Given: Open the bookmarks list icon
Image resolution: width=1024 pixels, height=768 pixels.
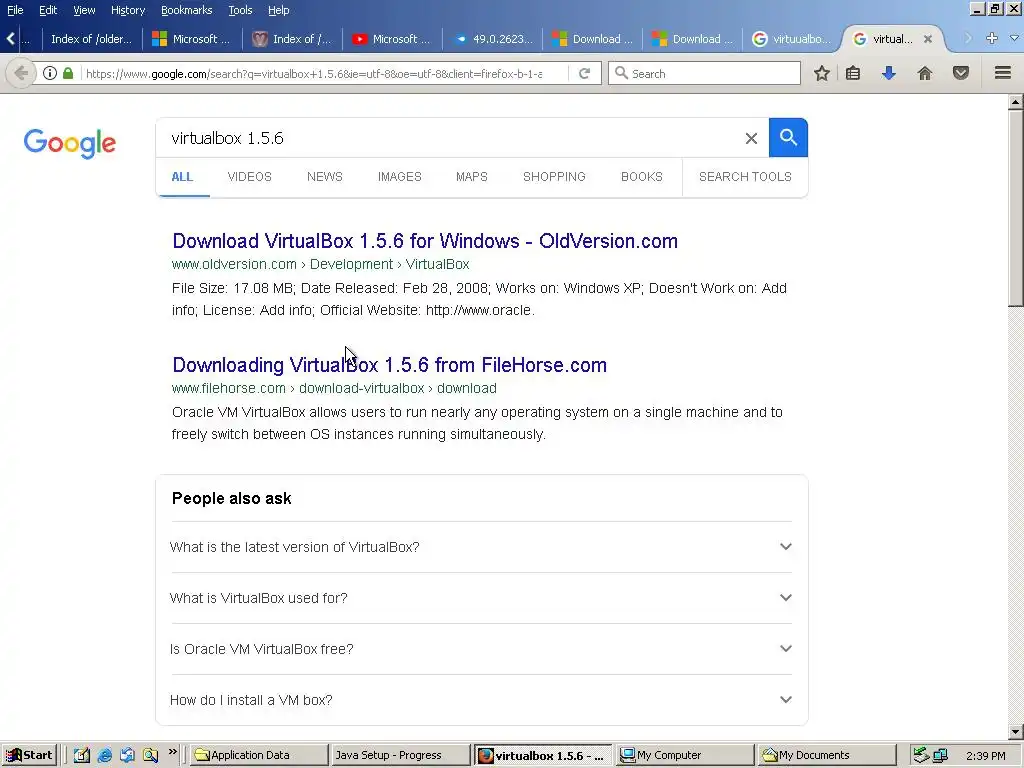Looking at the screenshot, I should point(853,73).
